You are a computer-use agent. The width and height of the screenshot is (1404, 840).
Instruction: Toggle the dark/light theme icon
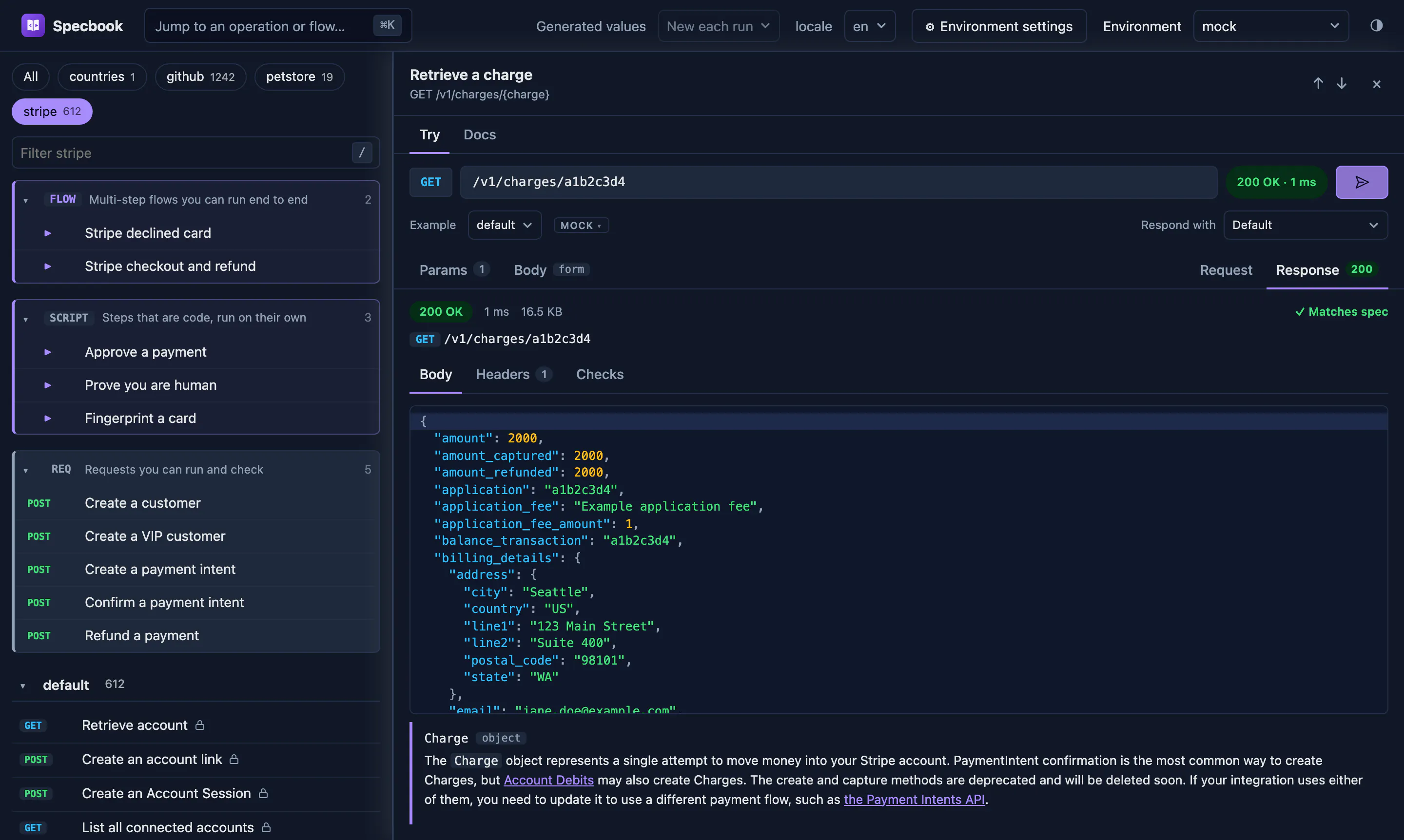click(1376, 25)
